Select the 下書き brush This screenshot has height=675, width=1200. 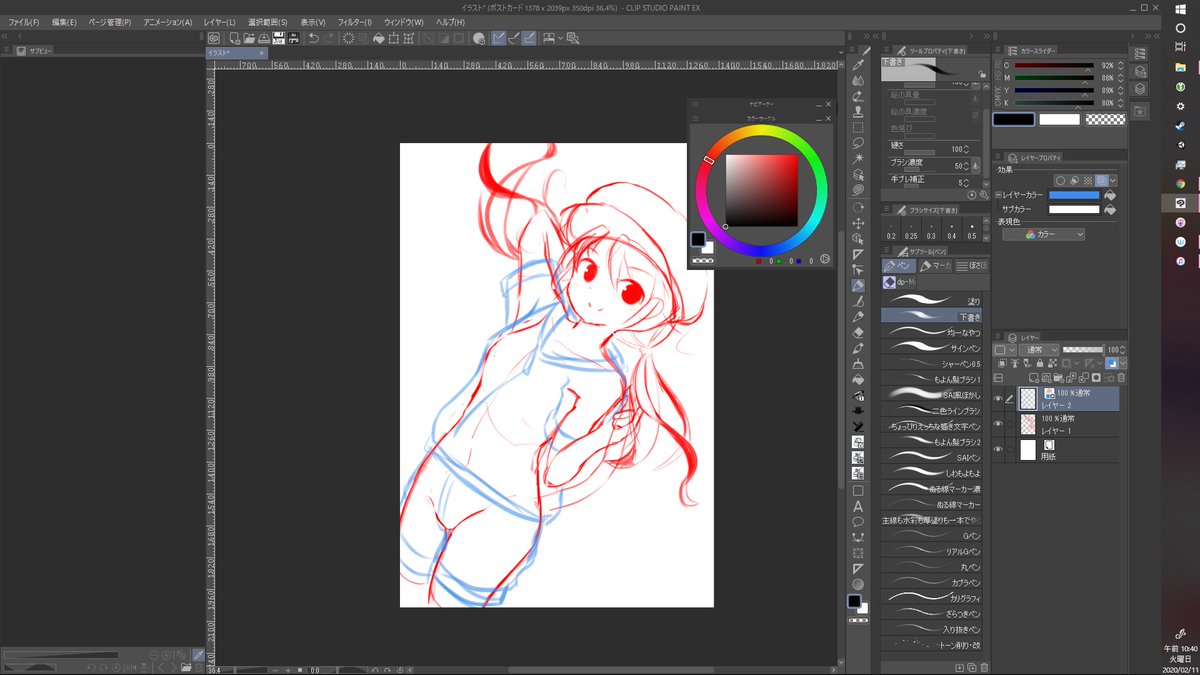coord(932,315)
